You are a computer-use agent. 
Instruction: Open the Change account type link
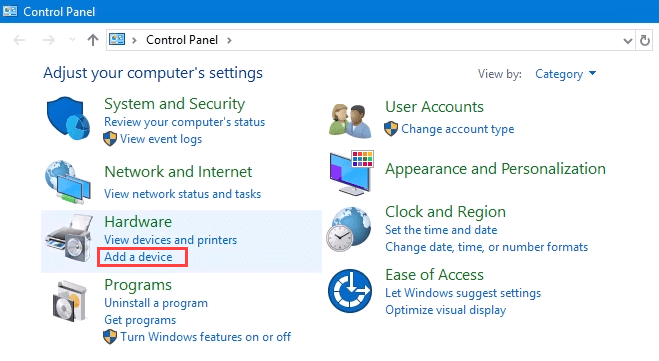[x=457, y=129]
